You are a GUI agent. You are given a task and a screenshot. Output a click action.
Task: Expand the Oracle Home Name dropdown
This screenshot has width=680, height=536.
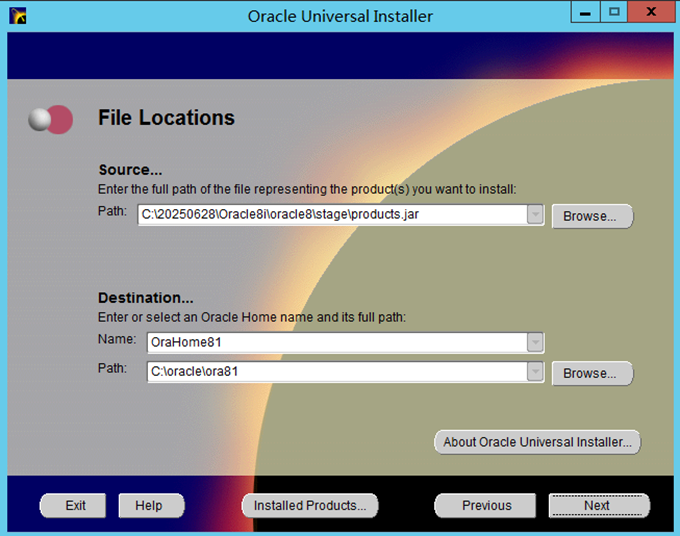pos(536,343)
